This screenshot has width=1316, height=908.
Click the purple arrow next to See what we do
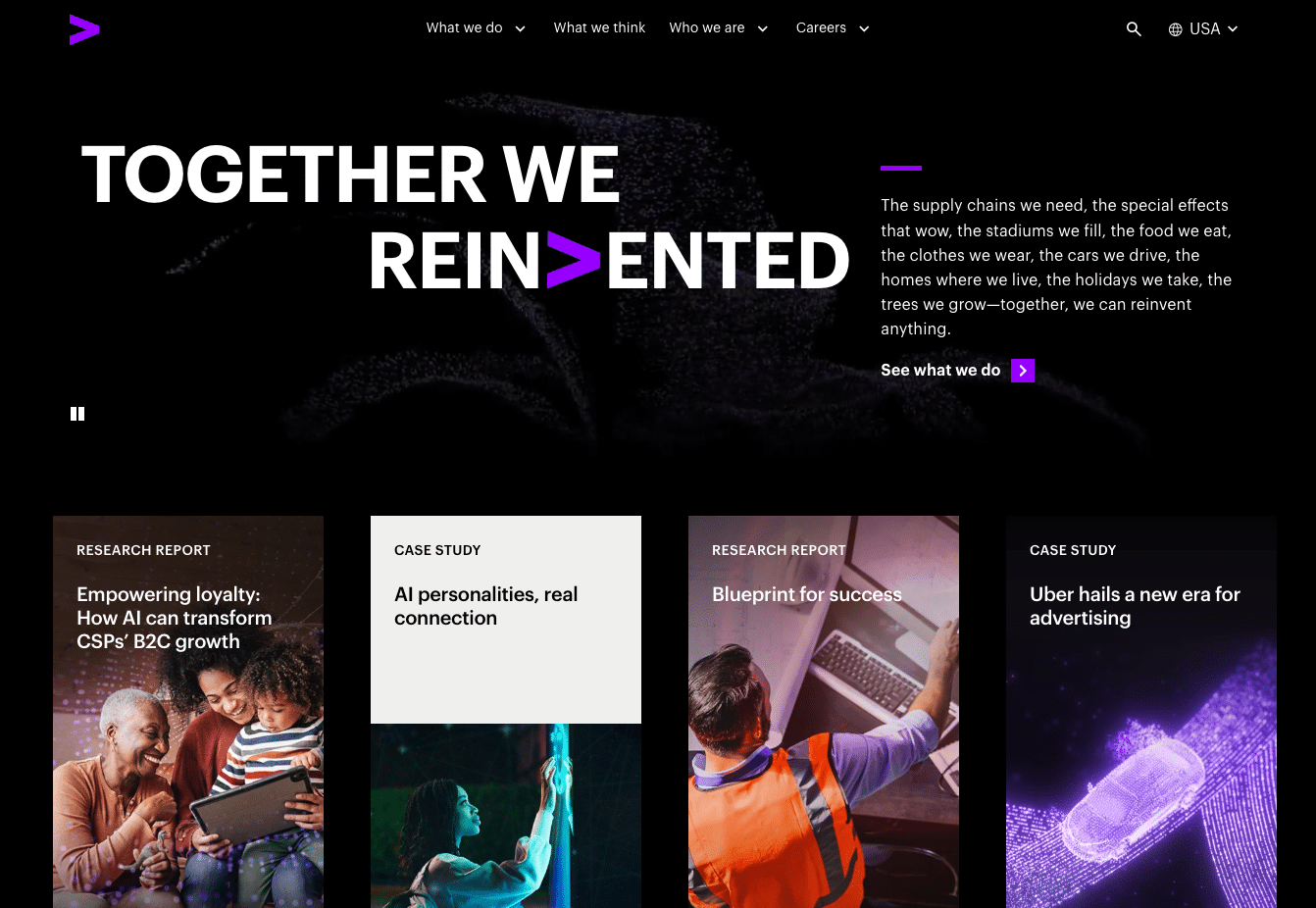(x=1023, y=371)
